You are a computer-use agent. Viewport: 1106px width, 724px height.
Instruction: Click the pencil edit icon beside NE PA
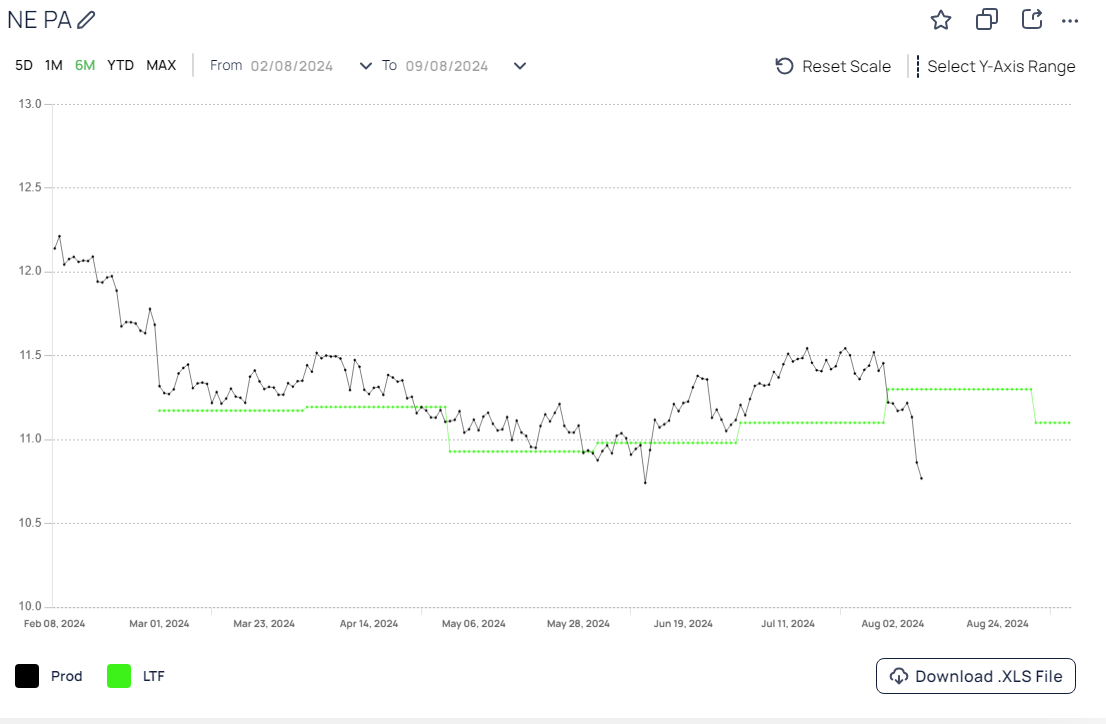pos(87,20)
